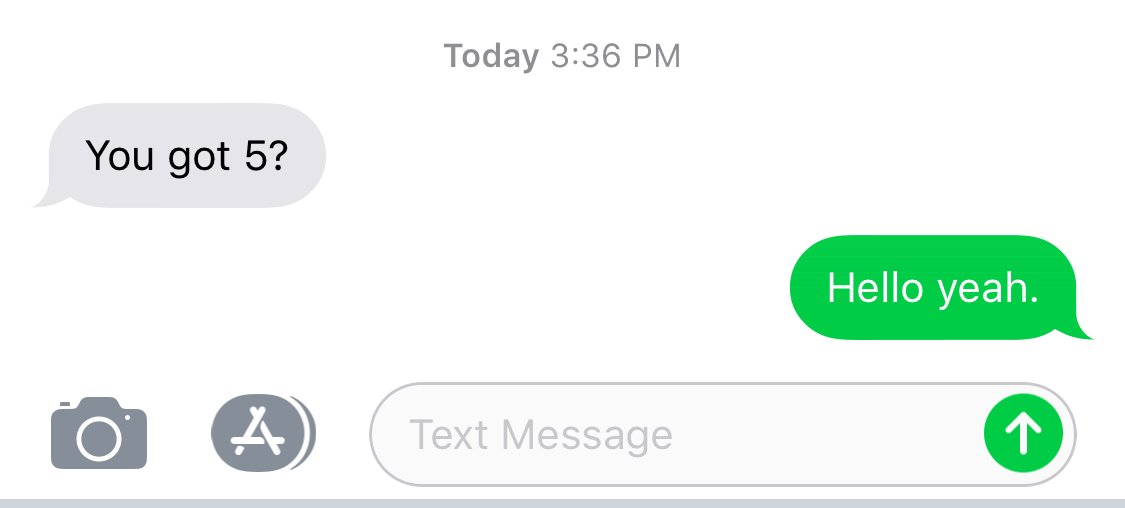Tap the green send arrow button
The width and height of the screenshot is (1125, 508).
click(1023, 433)
